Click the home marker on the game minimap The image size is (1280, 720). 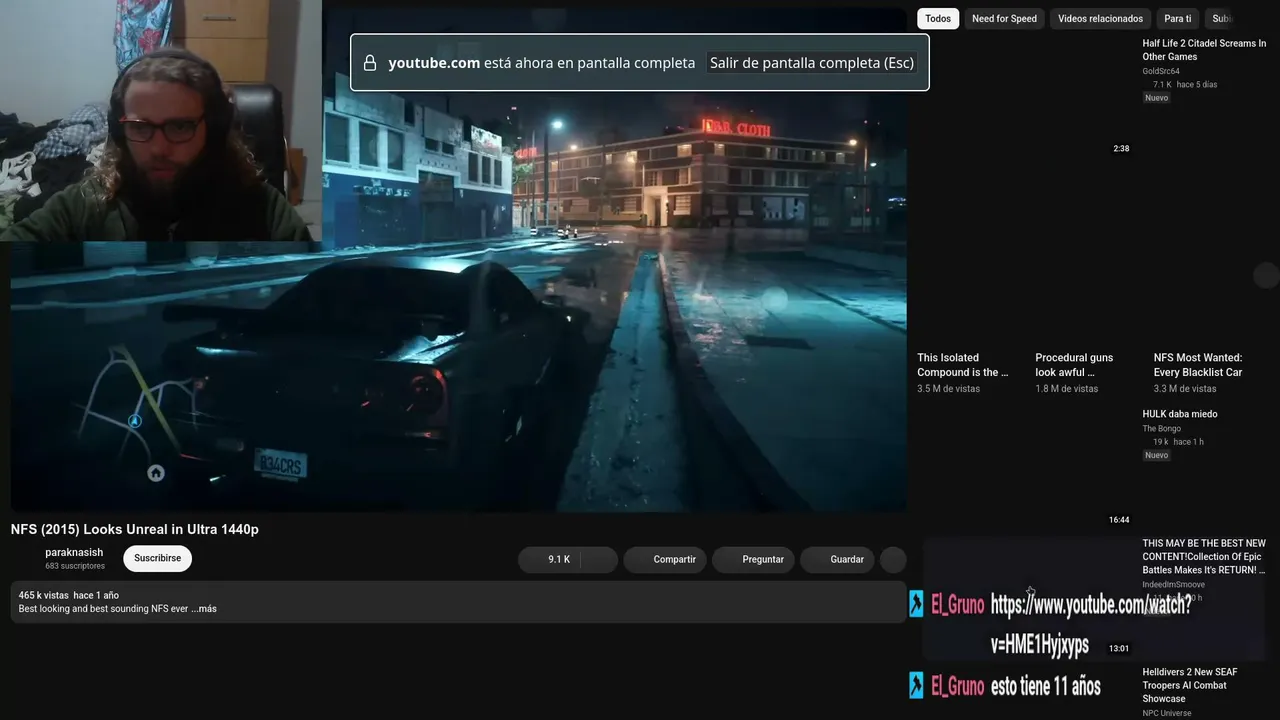pos(156,473)
